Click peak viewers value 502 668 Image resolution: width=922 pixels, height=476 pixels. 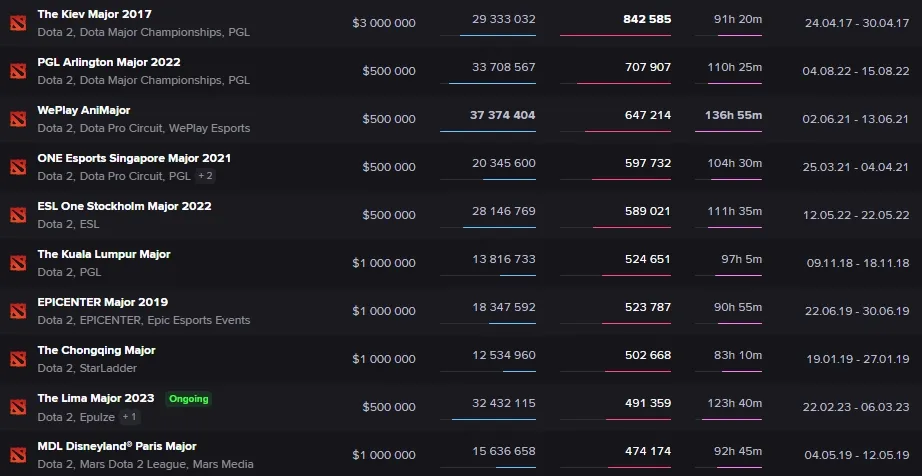647,355
